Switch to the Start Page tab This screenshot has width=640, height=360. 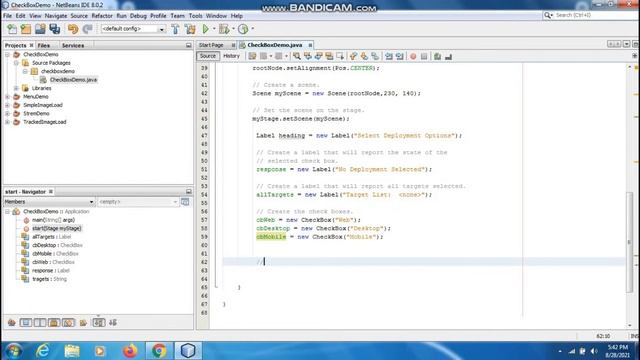coord(211,45)
